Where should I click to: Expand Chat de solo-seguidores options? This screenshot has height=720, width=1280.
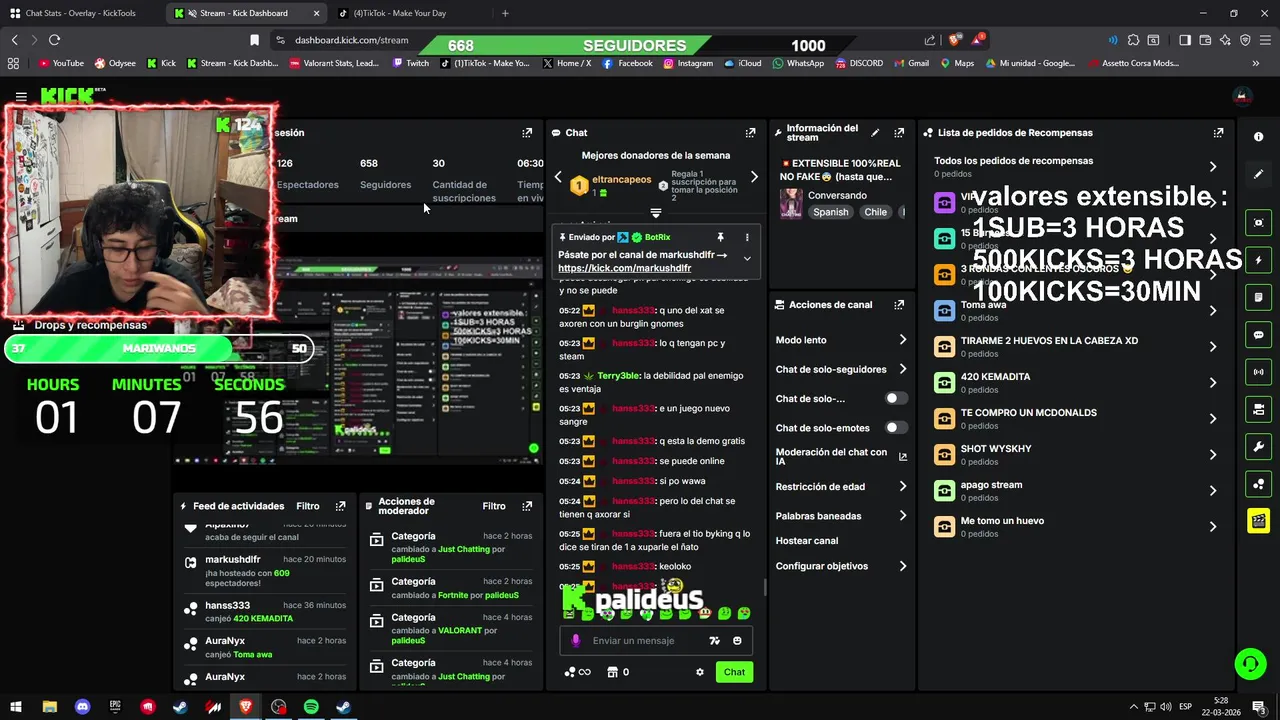coord(902,369)
